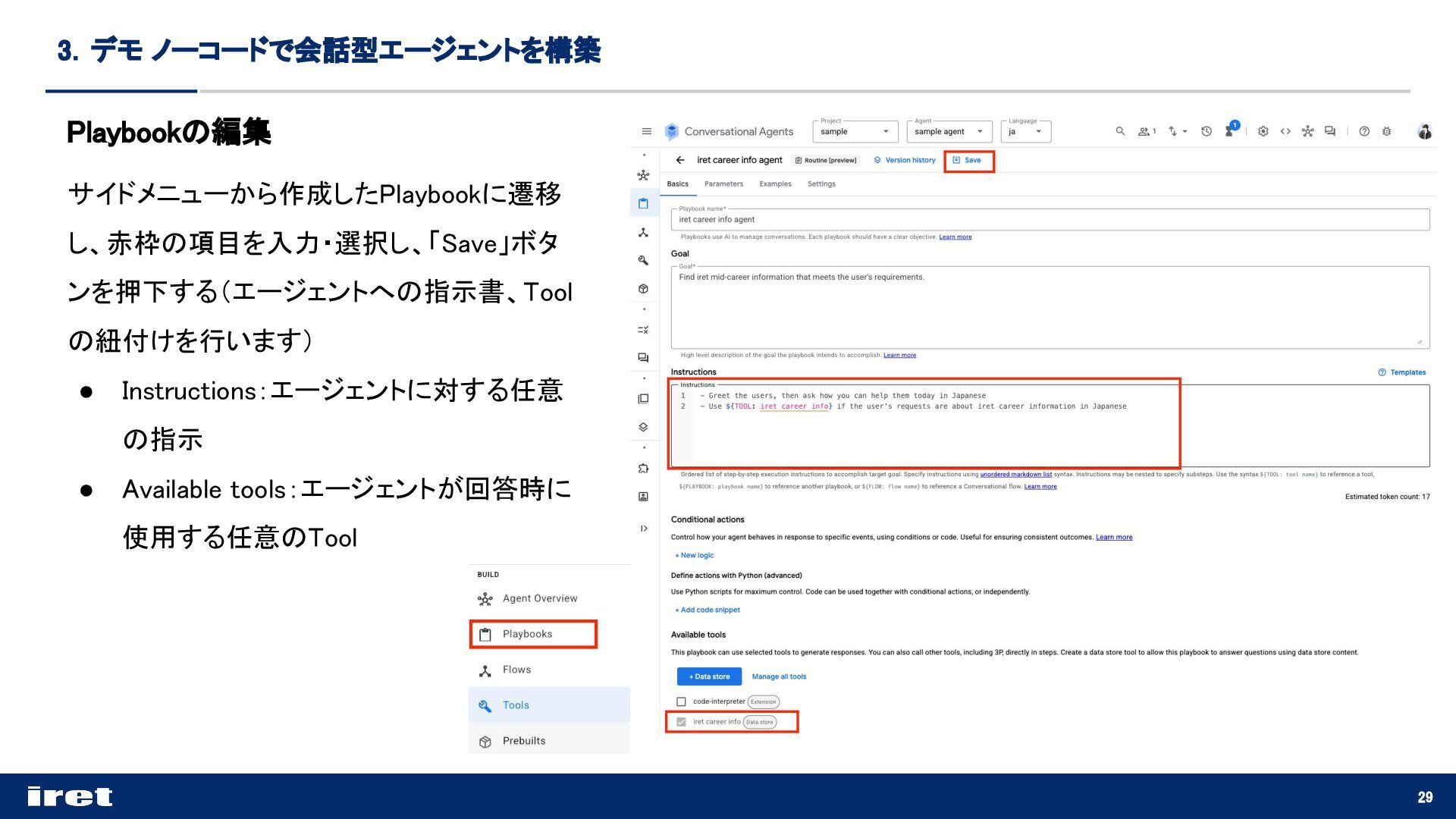The image size is (1456, 819).
Task: Switch to the Parameters tab
Action: (723, 184)
